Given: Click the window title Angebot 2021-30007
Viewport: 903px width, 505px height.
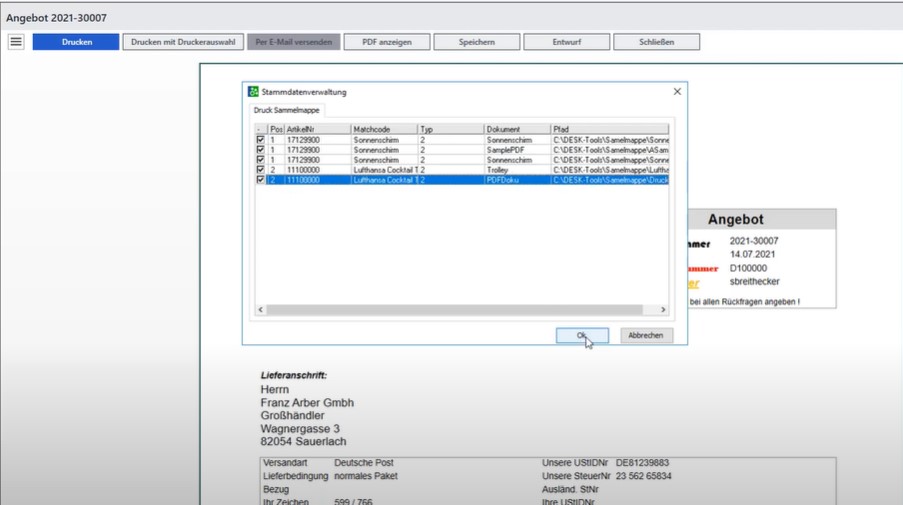Looking at the screenshot, I should point(56,18).
